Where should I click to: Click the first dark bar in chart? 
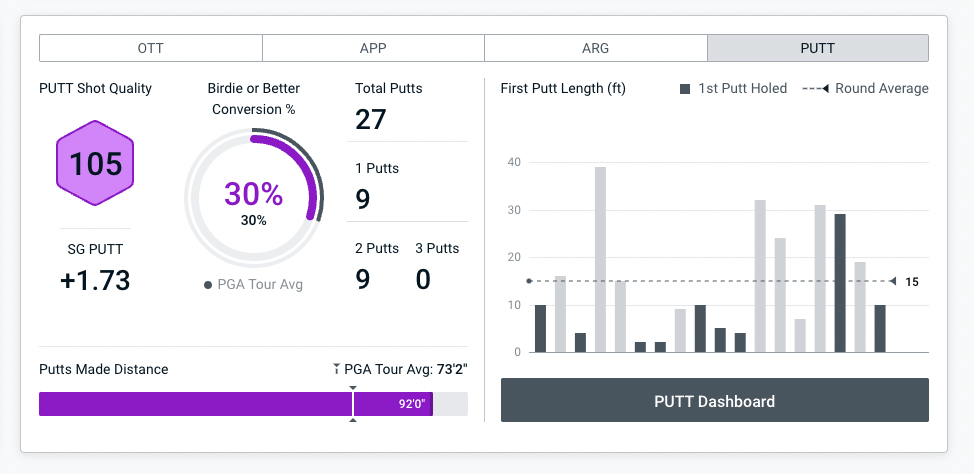(540, 329)
